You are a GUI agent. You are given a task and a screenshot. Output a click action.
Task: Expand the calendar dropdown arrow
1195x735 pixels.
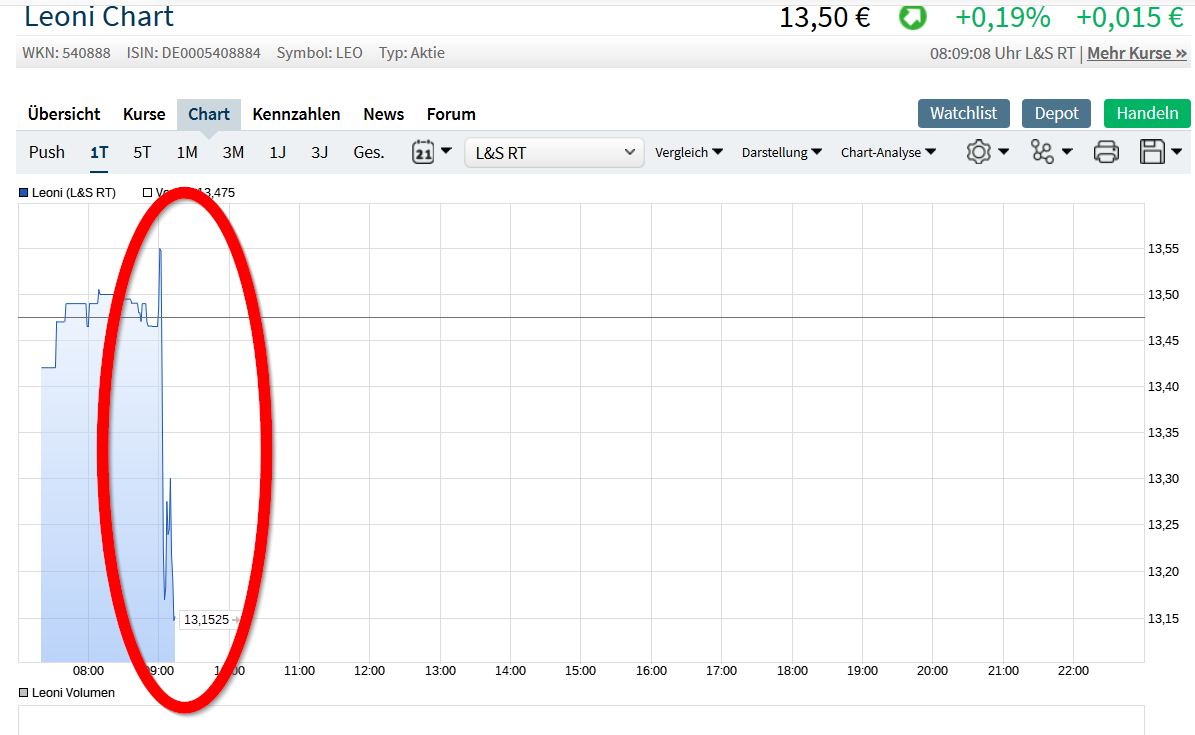[x=447, y=151]
